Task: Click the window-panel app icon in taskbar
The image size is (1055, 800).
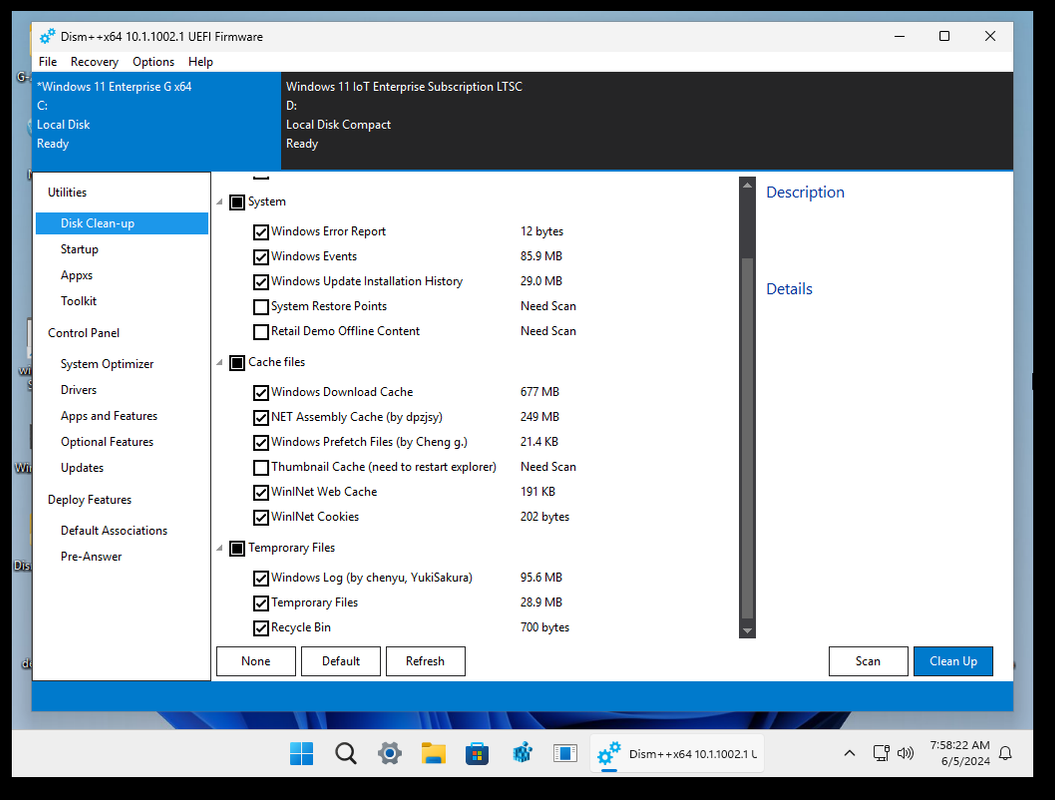Action: [565, 754]
